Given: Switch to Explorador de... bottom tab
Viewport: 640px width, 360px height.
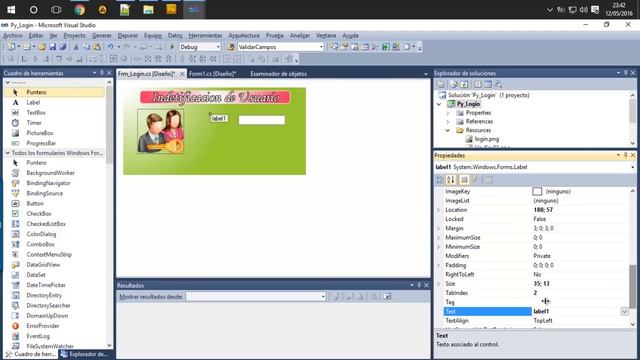Looking at the screenshot, I should pyautogui.click(x=85, y=354).
